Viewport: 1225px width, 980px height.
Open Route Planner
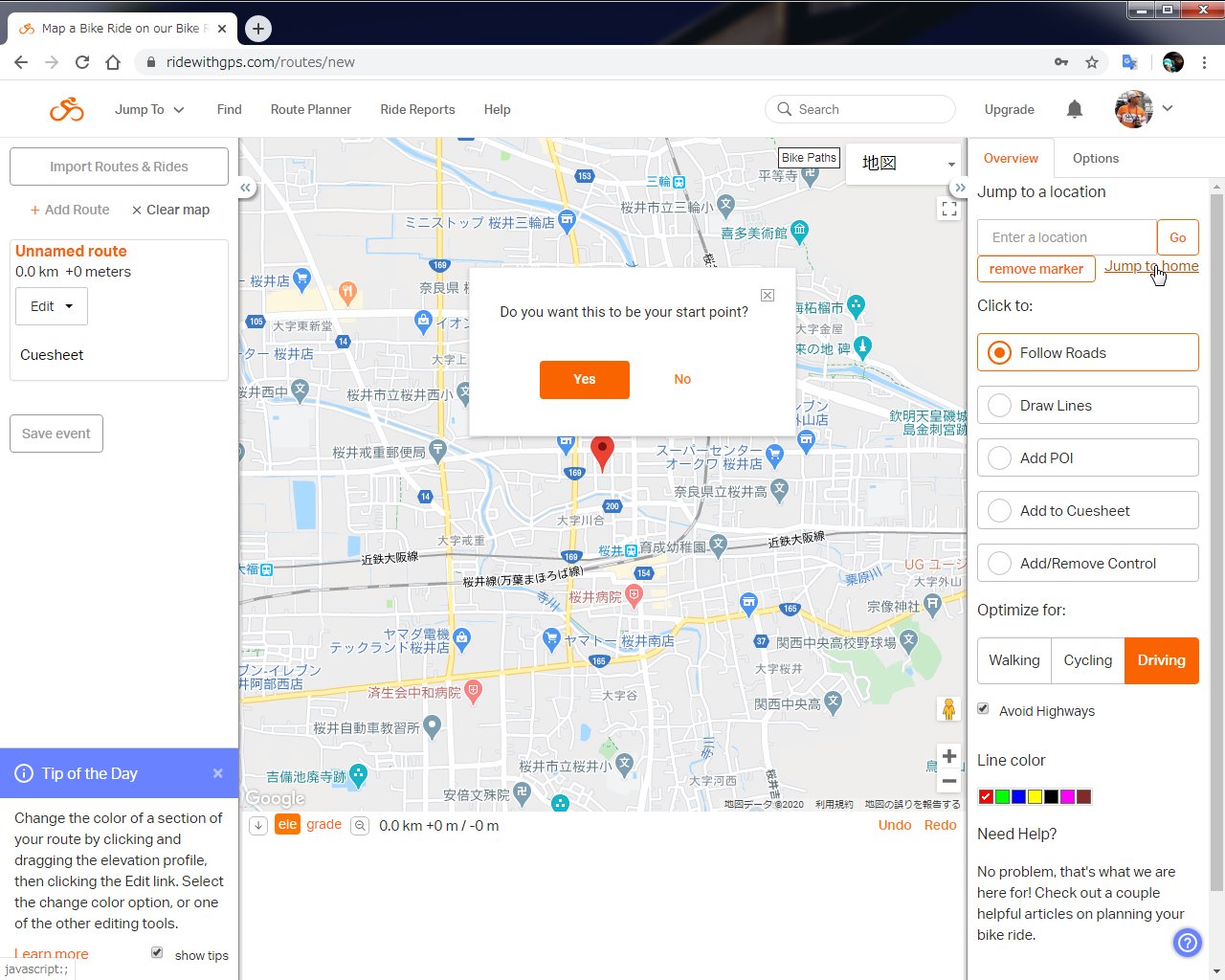[x=311, y=109]
